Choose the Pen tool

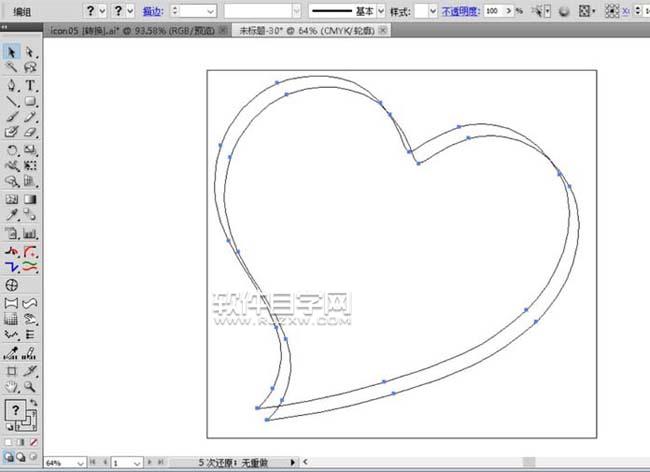[x=12, y=85]
